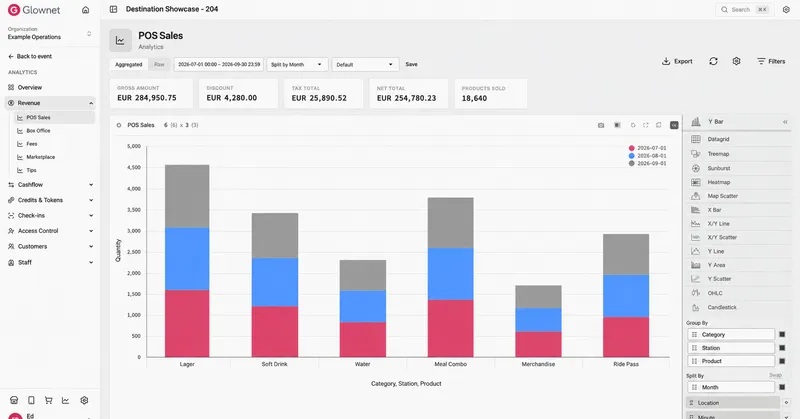Toggle the 2026-08-01 legend series
The height and width of the screenshot is (419, 800).
[647, 156]
